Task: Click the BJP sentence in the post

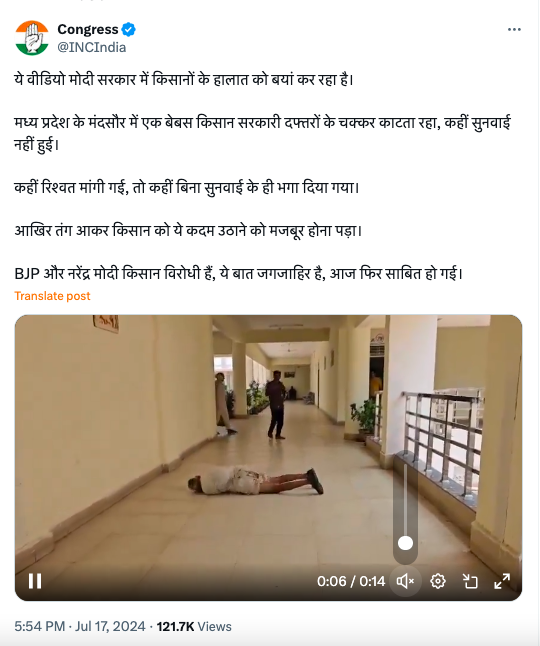Action: pos(238,273)
